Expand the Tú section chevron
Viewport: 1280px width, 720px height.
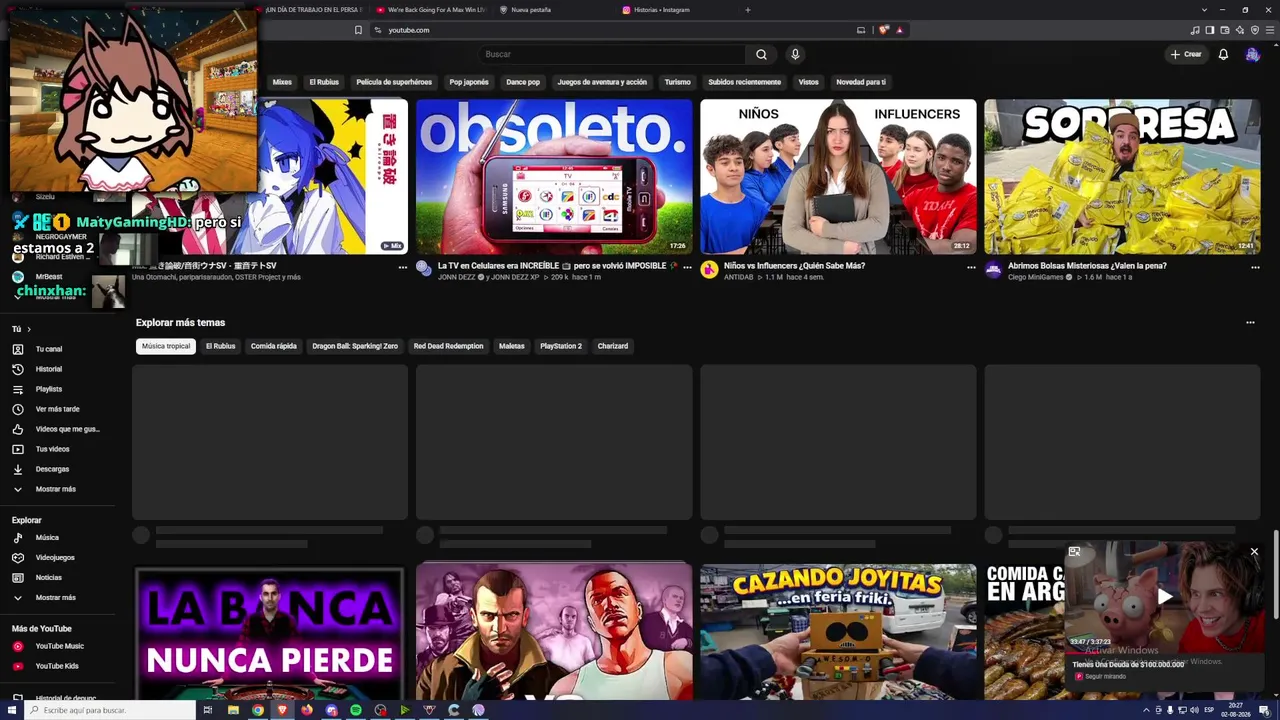[29, 329]
